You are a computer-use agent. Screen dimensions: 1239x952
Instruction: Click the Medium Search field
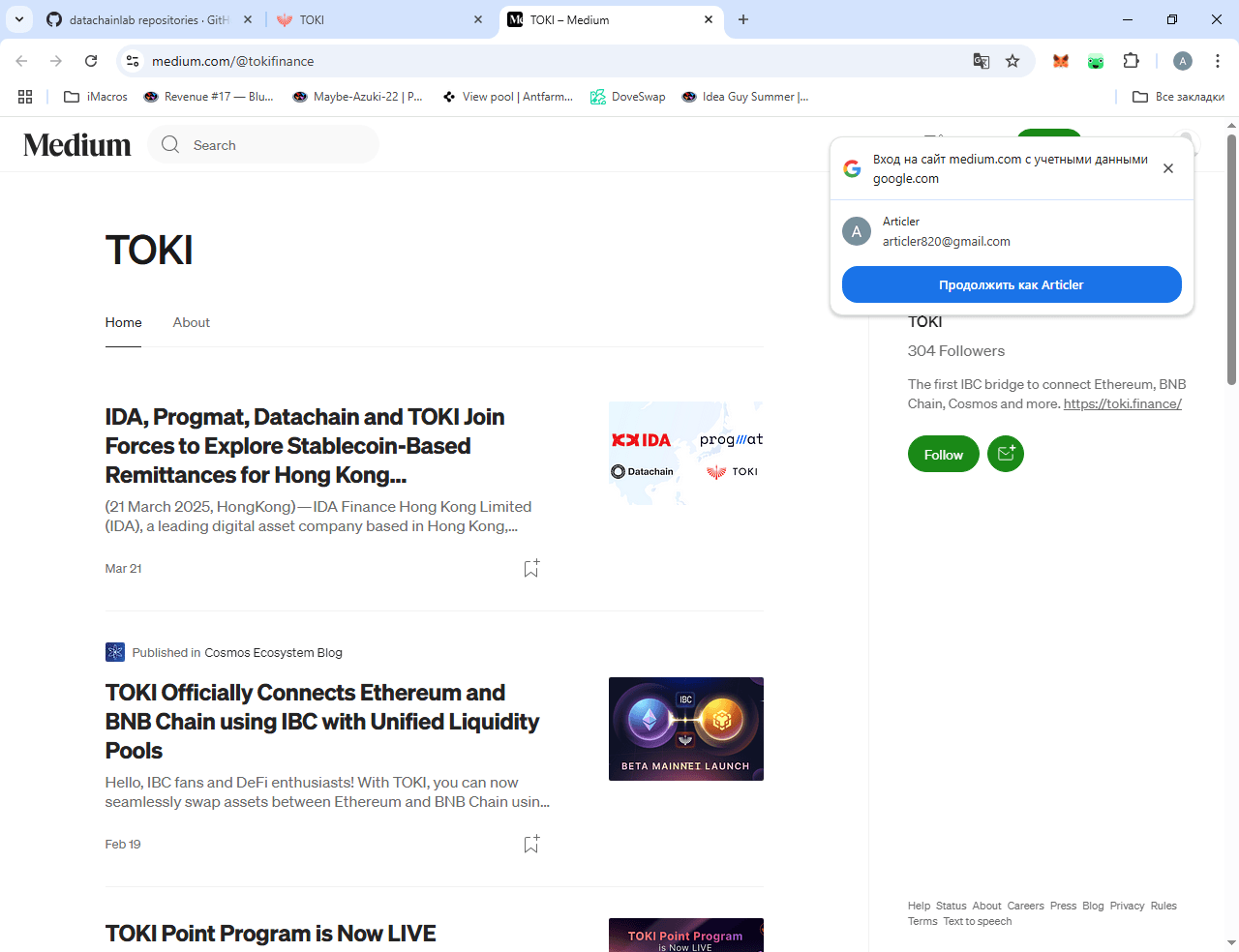click(x=263, y=145)
